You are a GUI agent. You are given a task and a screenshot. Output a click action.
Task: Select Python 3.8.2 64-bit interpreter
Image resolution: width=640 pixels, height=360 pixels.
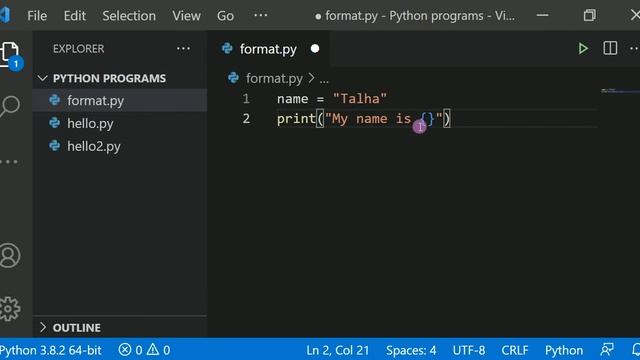(x=51, y=350)
